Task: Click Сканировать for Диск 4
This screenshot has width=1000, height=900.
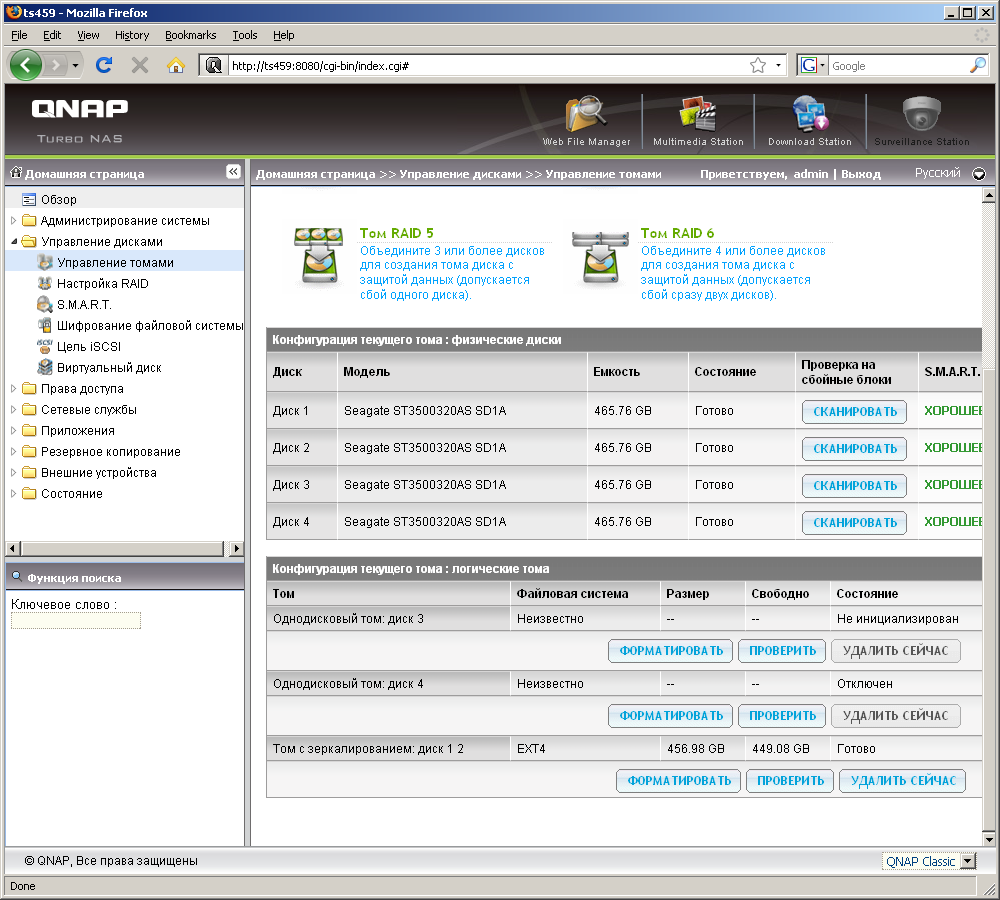Action: [x=854, y=522]
